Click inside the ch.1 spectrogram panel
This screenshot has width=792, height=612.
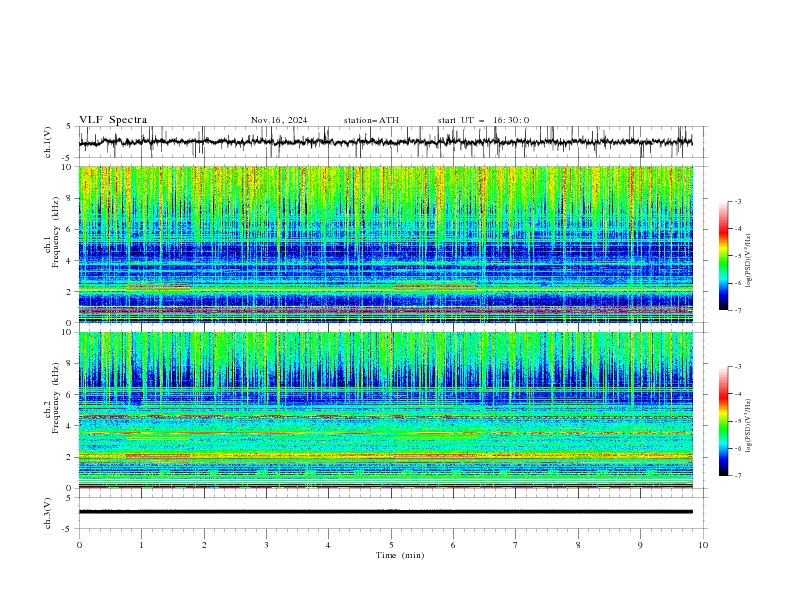tap(386, 244)
